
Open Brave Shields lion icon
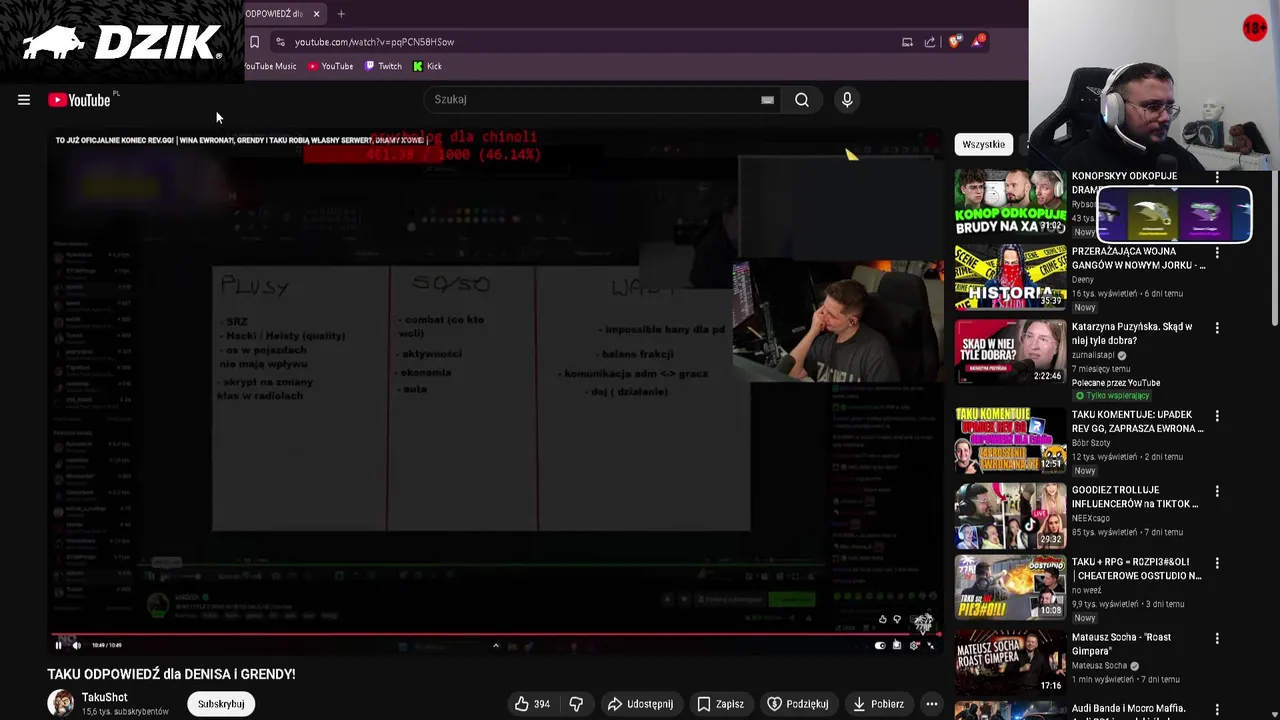pyautogui.click(x=954, y=42)
